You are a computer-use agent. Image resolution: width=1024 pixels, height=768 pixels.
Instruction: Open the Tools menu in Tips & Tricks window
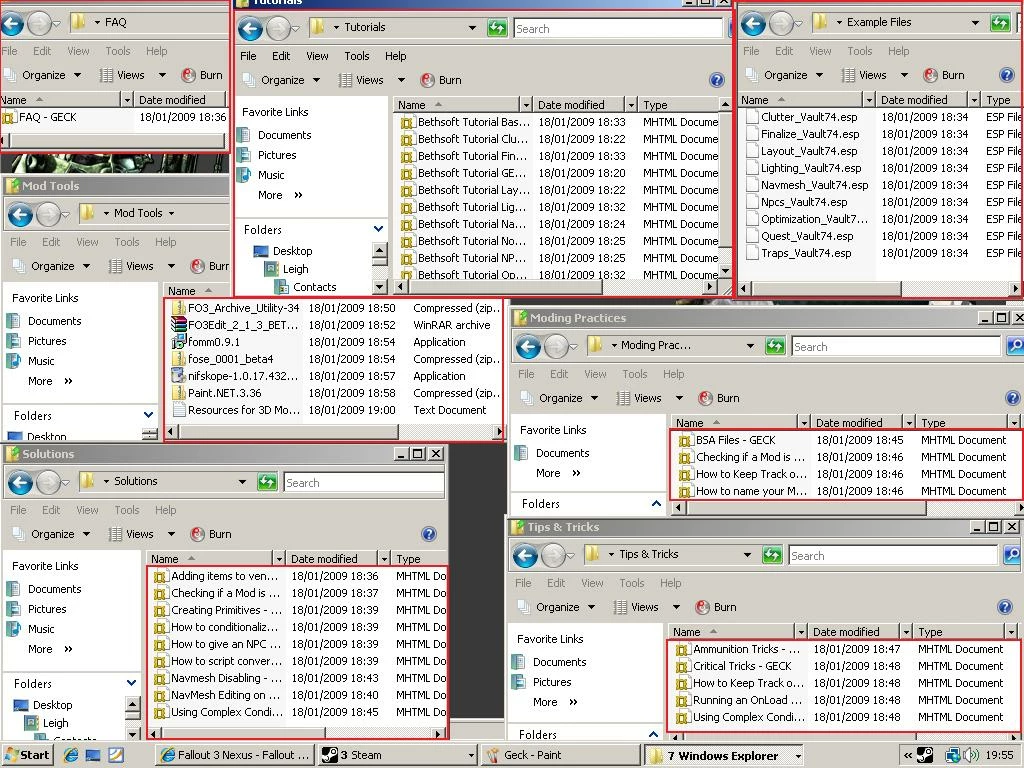click(x=632, y=583)
